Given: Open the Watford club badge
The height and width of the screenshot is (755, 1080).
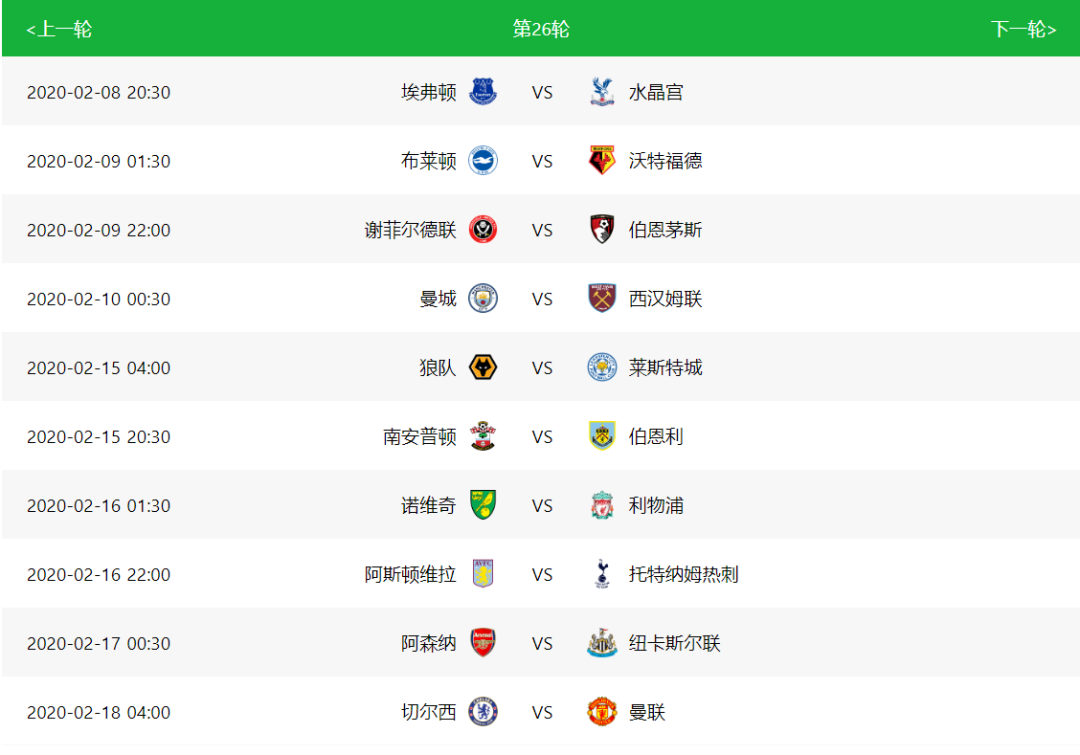Looking at the screenshot, I should tap(602, 161).
